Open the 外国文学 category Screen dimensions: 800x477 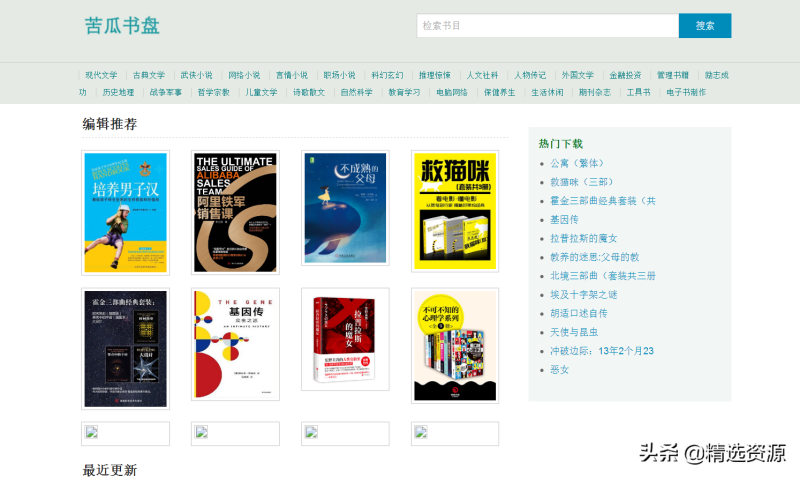point(578,75)
